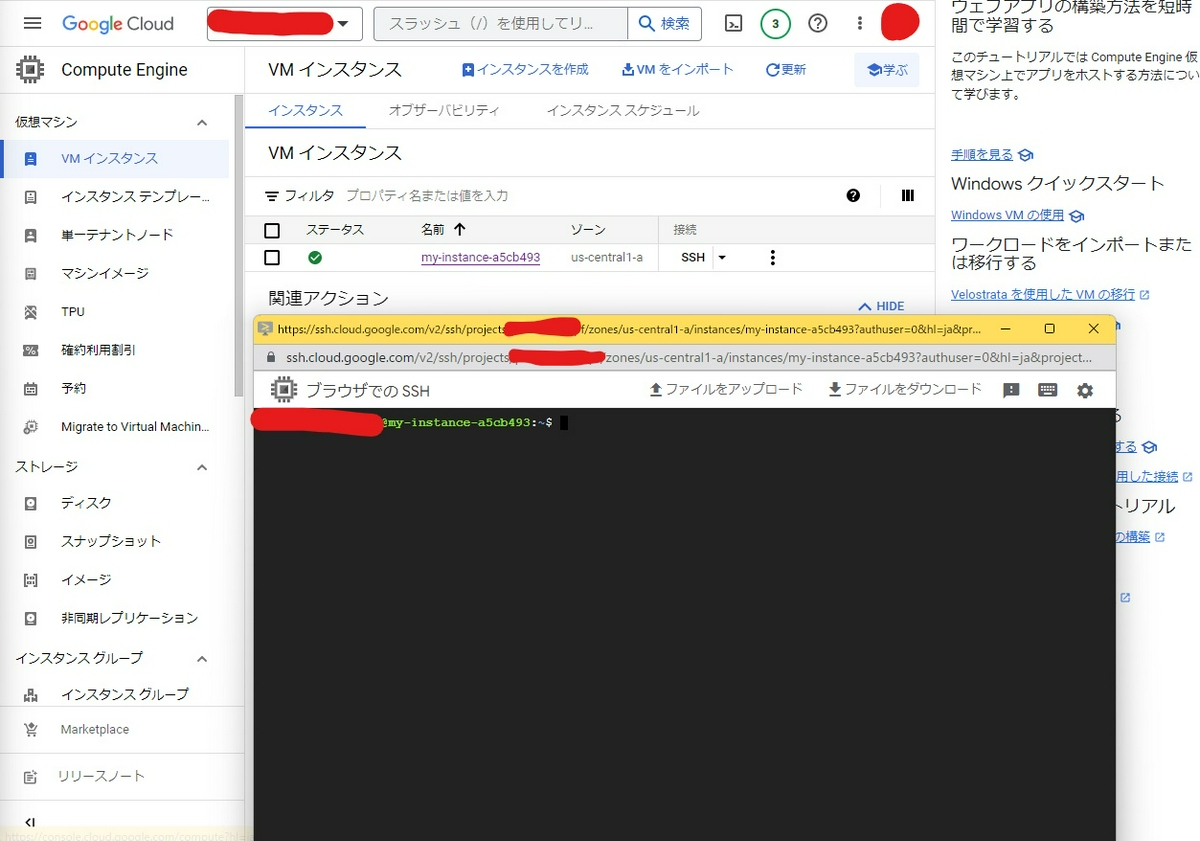Click the green running status icon

pos(315,258)
